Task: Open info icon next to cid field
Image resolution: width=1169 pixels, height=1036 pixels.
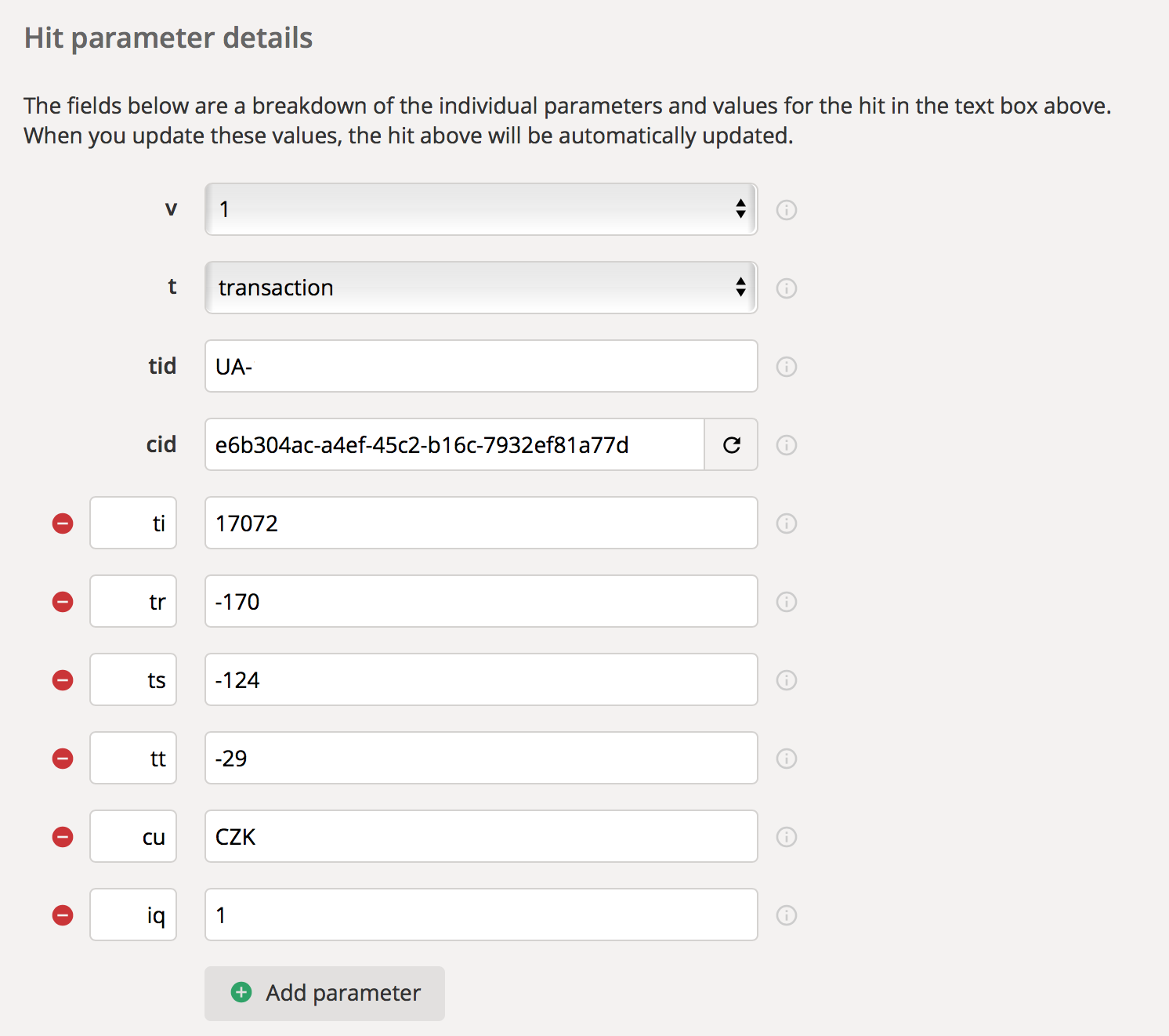Action: click(x=787, y=445)
